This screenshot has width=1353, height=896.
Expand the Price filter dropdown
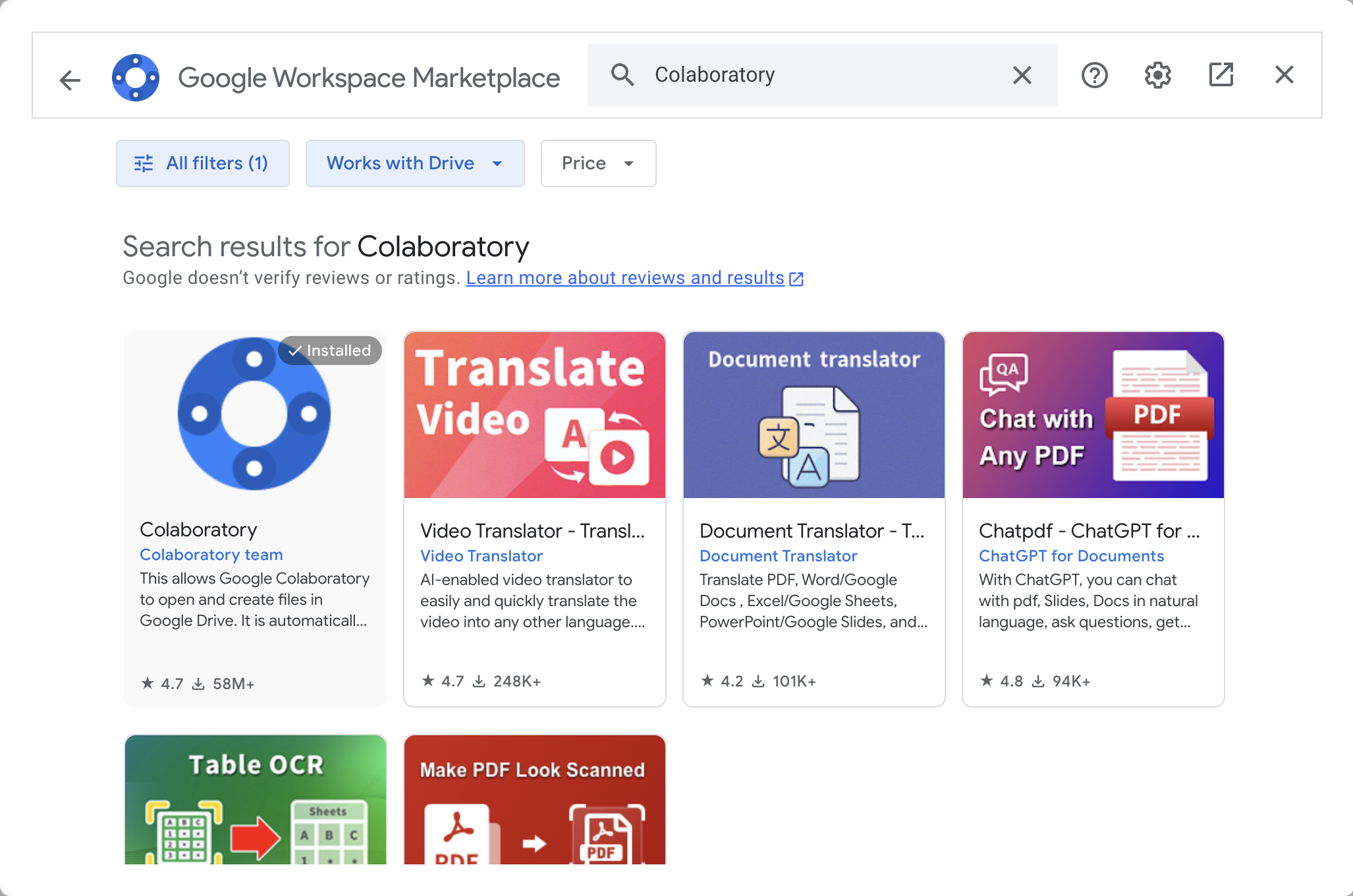(x=598, y=163)
